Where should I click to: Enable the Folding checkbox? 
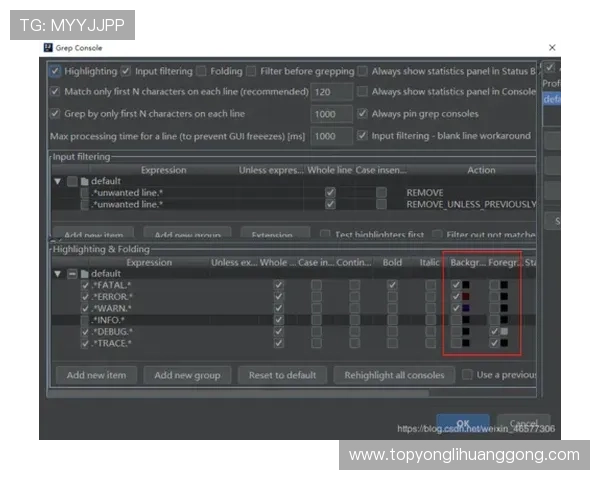click(x=201, y=72)
